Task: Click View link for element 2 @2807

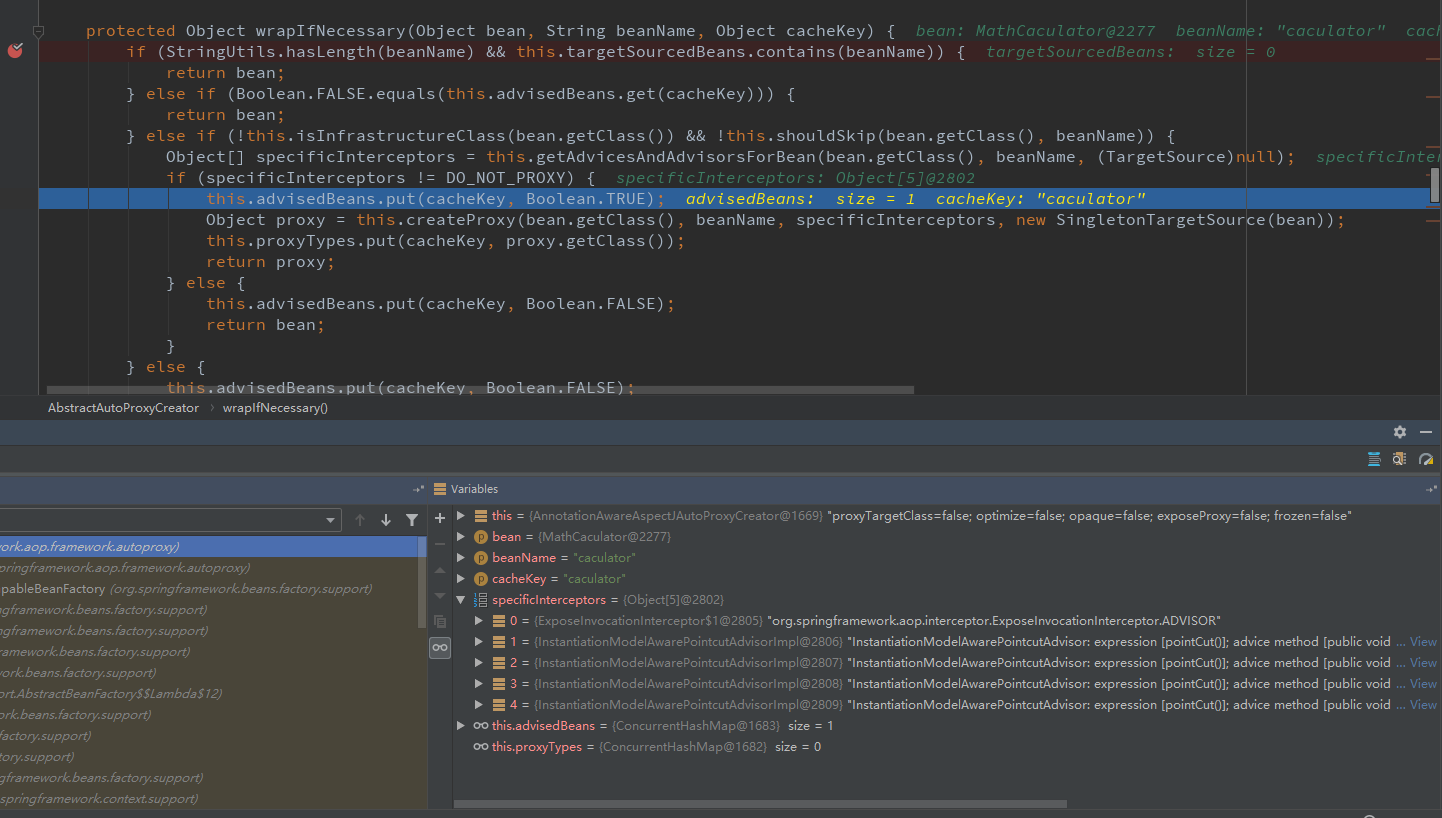Action: point(1423,663)
